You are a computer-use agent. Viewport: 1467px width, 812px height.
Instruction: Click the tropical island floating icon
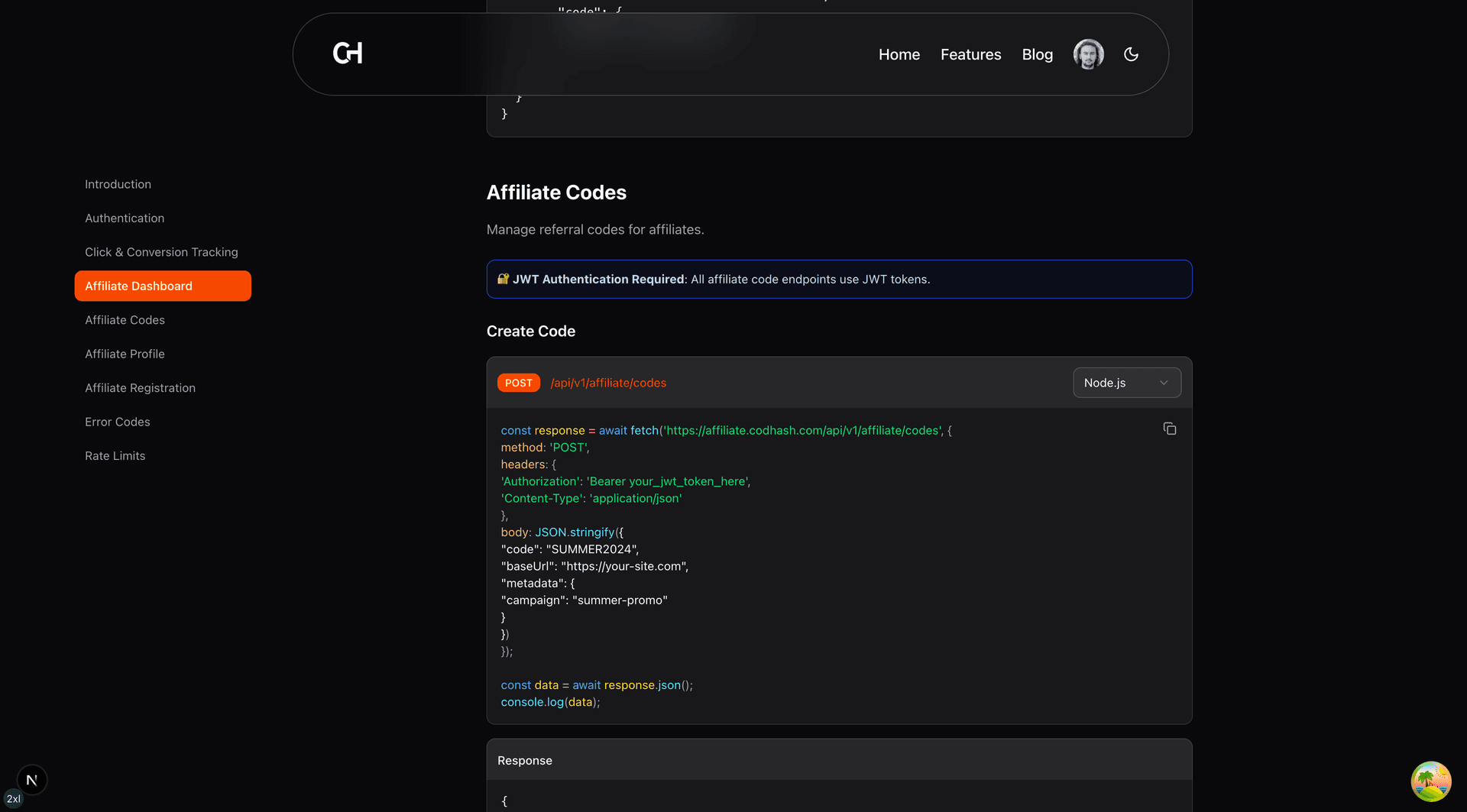click(x=1430, y=781)
